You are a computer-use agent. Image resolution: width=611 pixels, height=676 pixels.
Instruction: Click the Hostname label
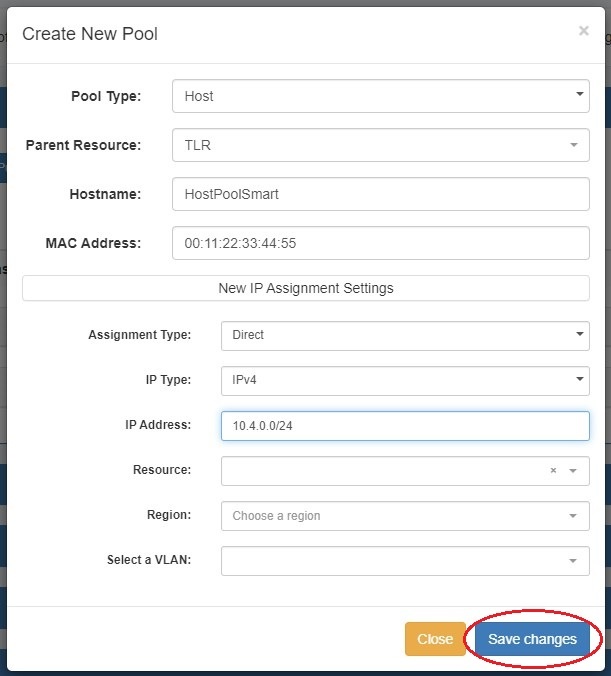[105, 194]
